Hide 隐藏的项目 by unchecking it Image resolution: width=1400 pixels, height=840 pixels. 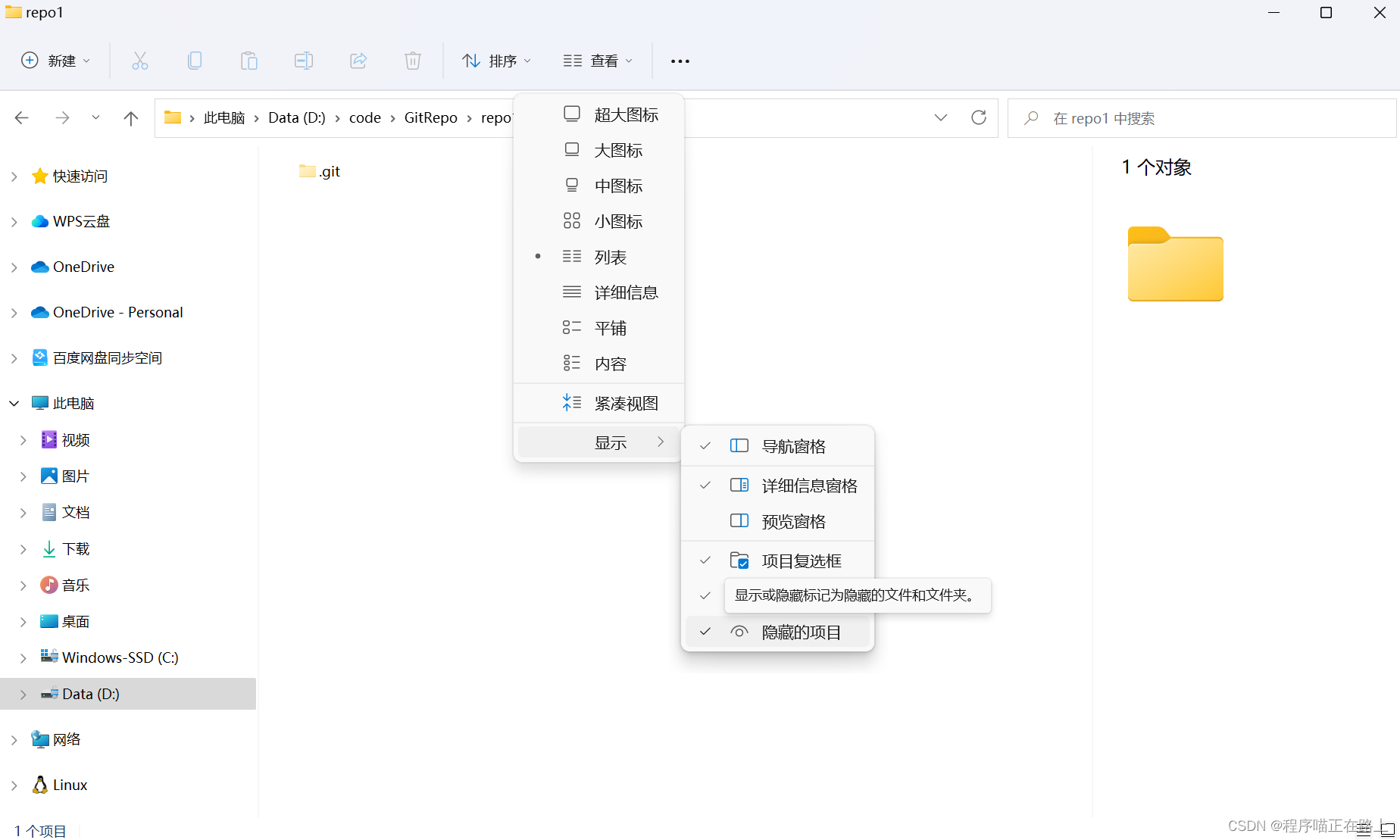pos(801,632)
